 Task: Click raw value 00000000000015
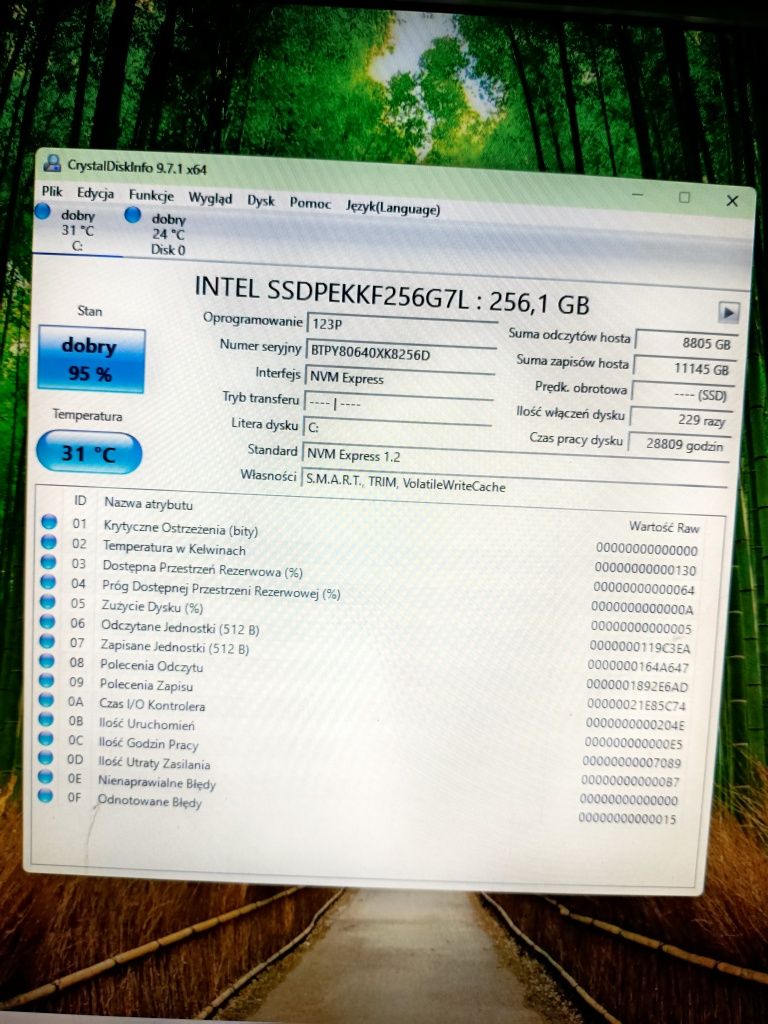coord(628,818)
